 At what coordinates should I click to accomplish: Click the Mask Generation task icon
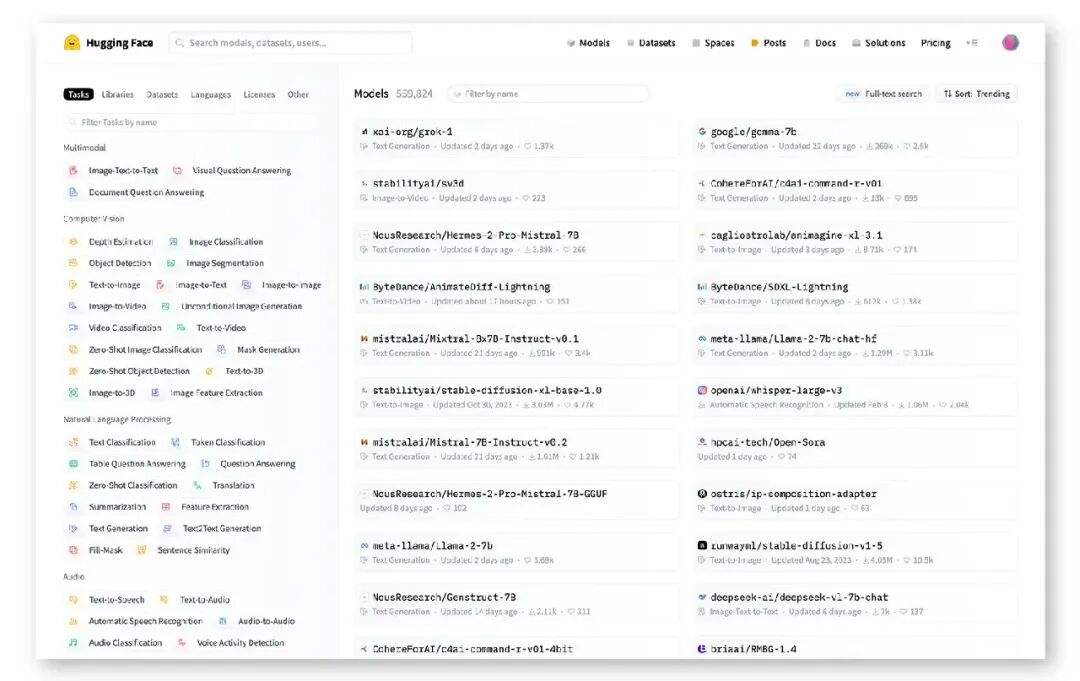click(222, 350)
